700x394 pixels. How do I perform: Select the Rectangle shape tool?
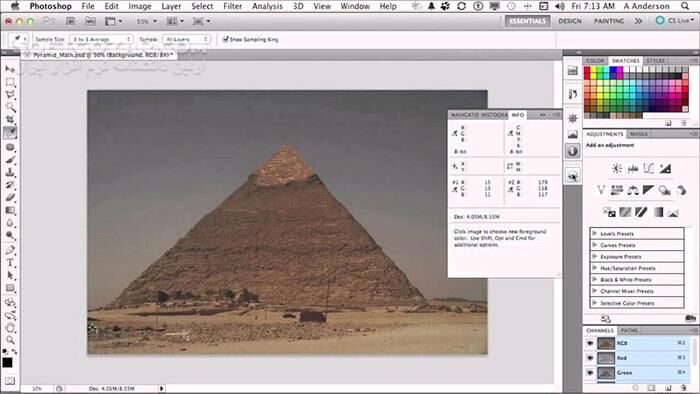(10, 288)
